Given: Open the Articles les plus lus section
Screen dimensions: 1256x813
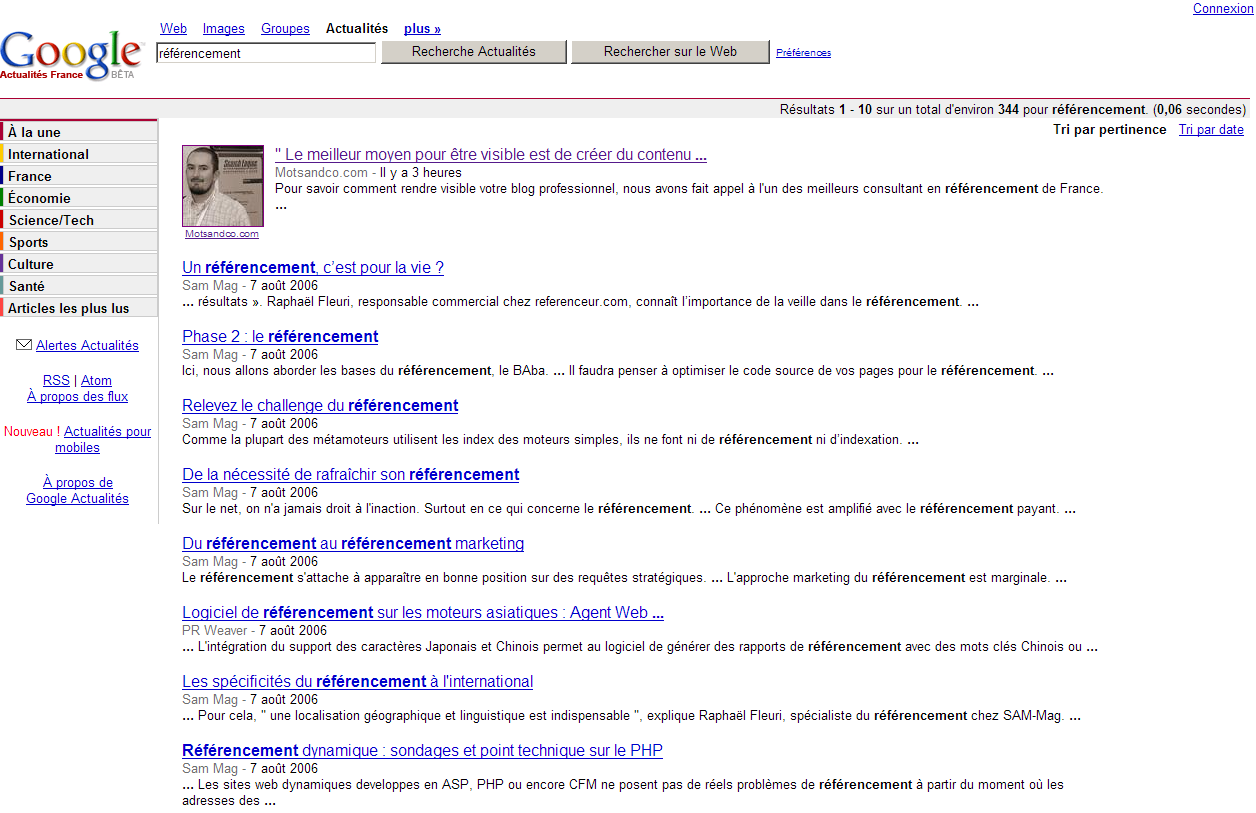Looking at the screenshot, I should coord(79,308).
